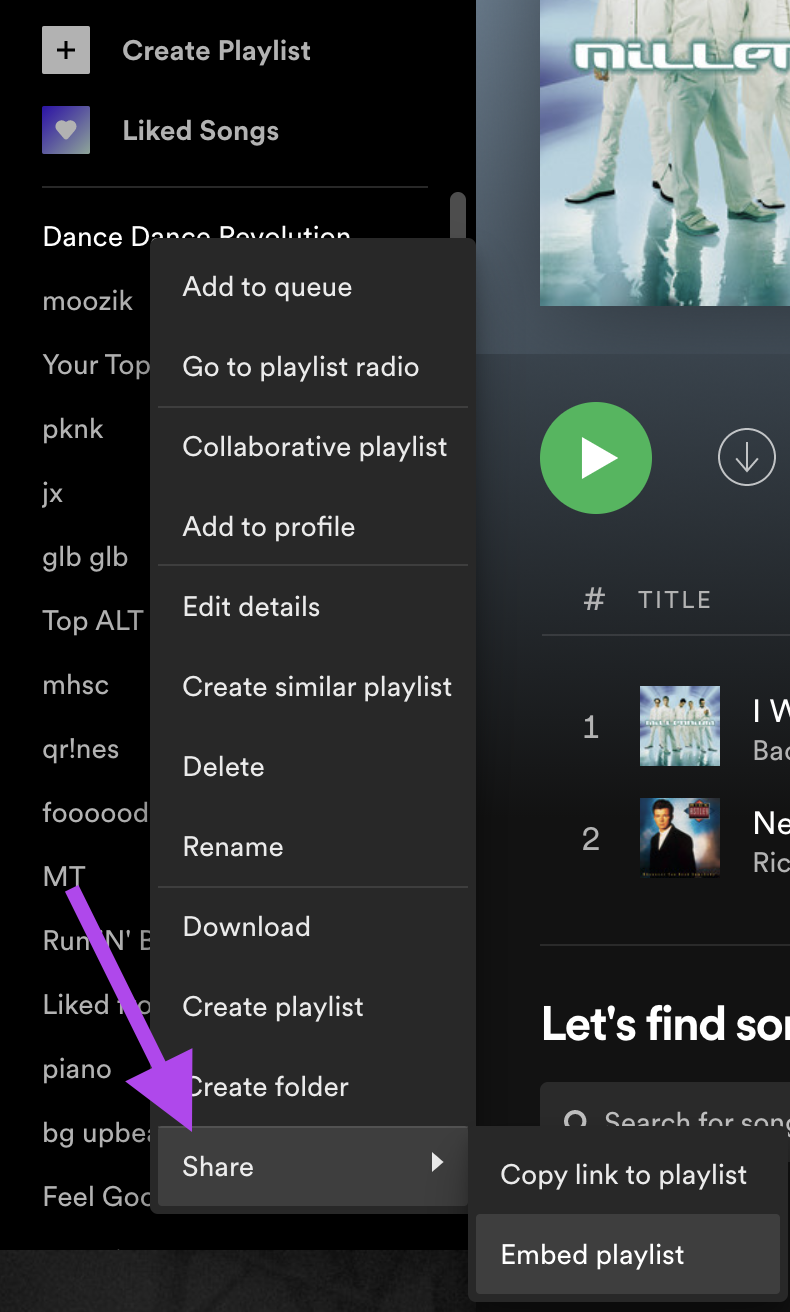Open the glb glb playlist

pyautogui.click(x=85, y=557)
